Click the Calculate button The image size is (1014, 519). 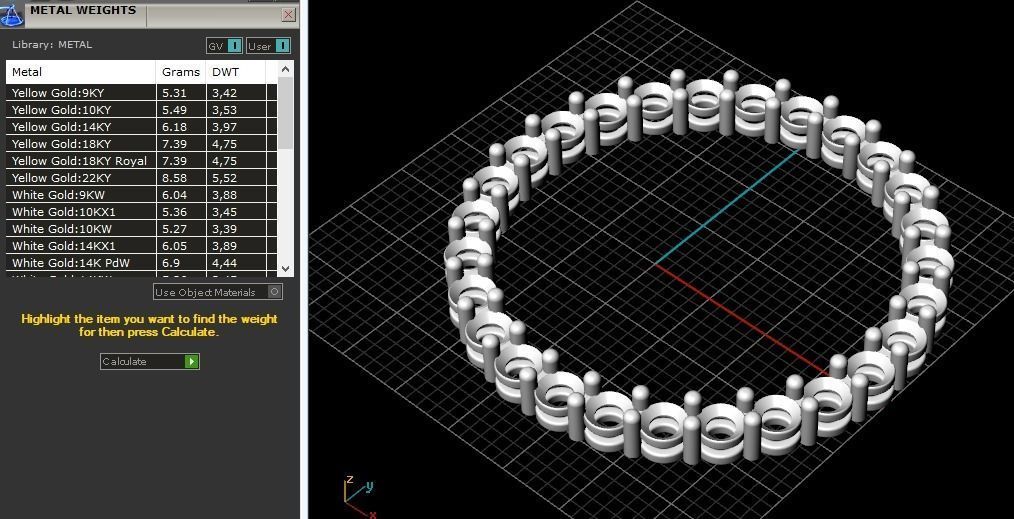pyautogui.click(x=149, y=361)
